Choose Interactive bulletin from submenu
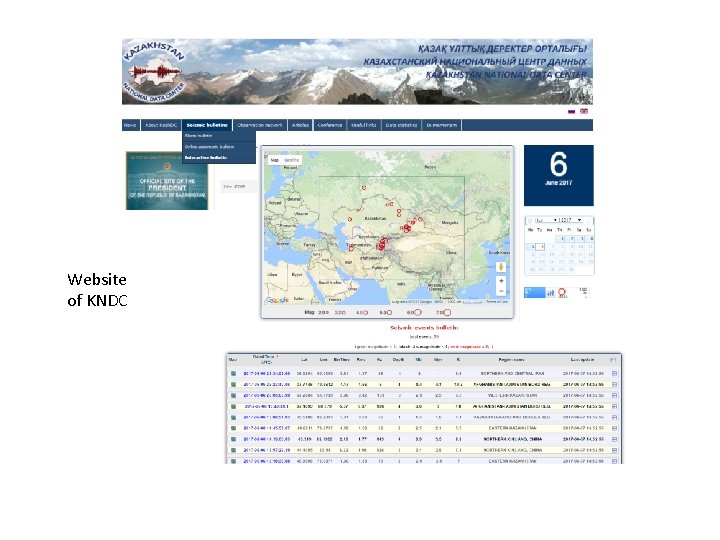The width and height of the screenshot is (720, 540). [x=219, y=158]
